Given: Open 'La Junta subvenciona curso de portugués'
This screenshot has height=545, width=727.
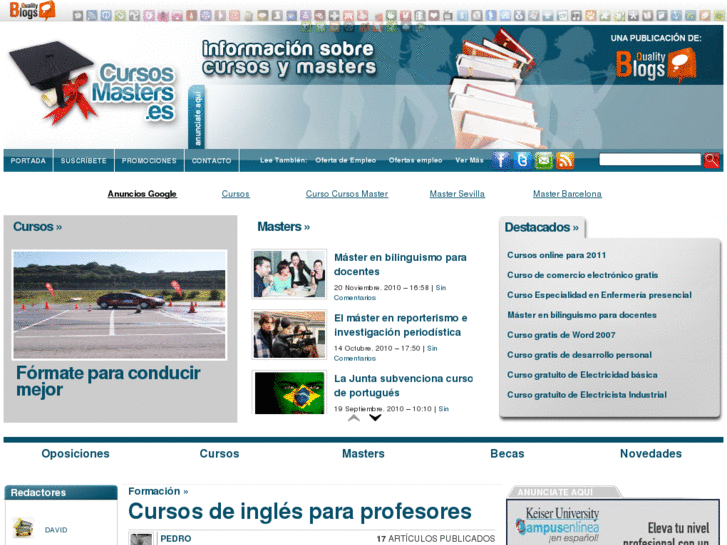Looking at the screenshot, I should [x=403, y=385].
